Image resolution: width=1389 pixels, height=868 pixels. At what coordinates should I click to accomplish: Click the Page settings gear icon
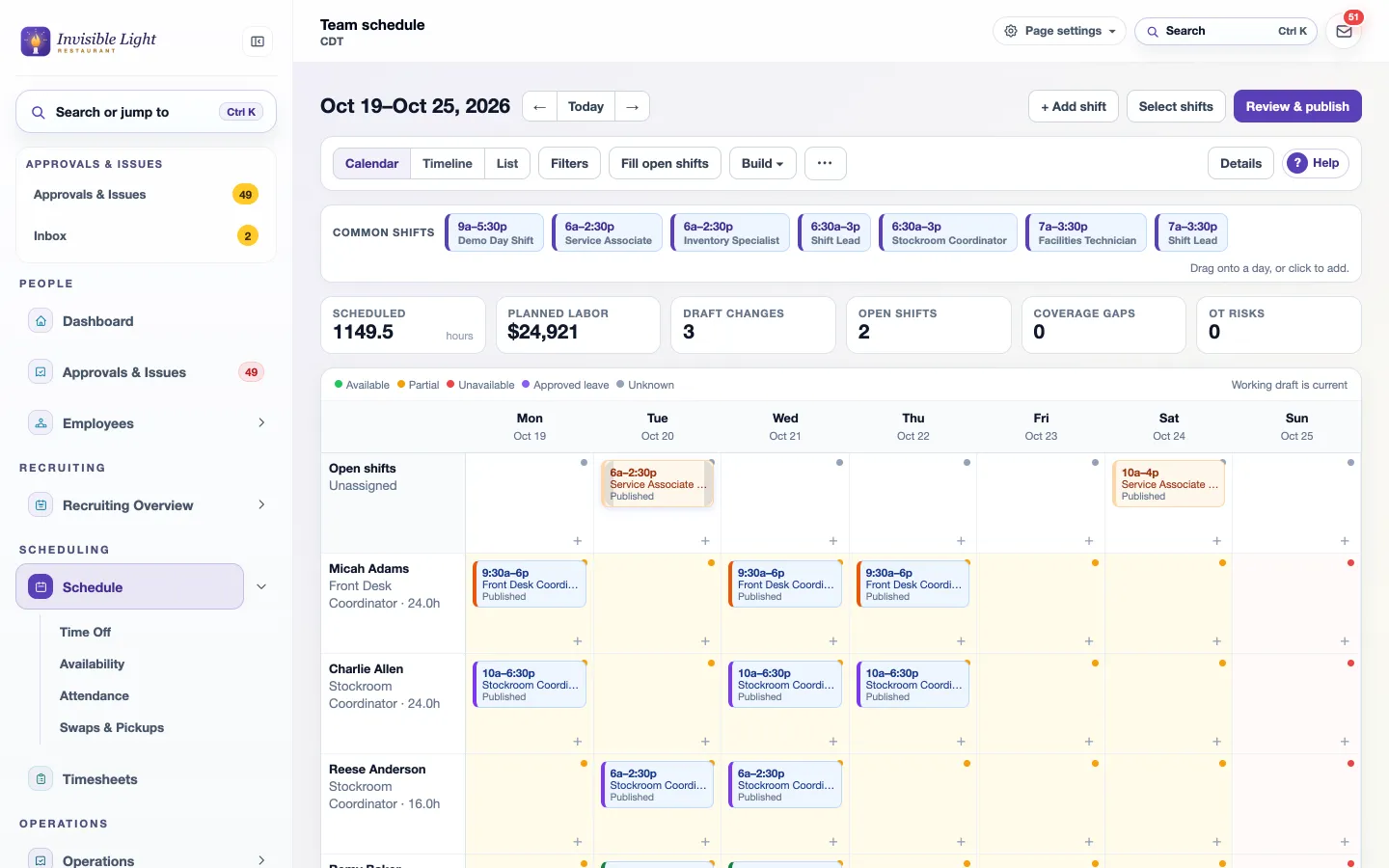coord(1011,31)
